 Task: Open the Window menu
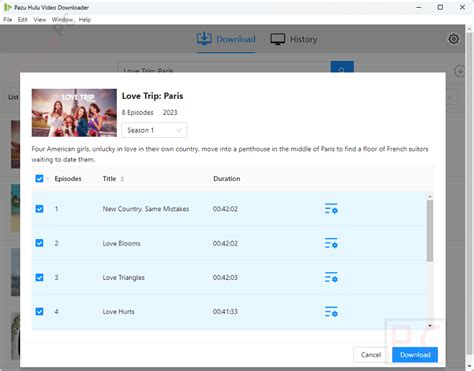coord(62,20)
